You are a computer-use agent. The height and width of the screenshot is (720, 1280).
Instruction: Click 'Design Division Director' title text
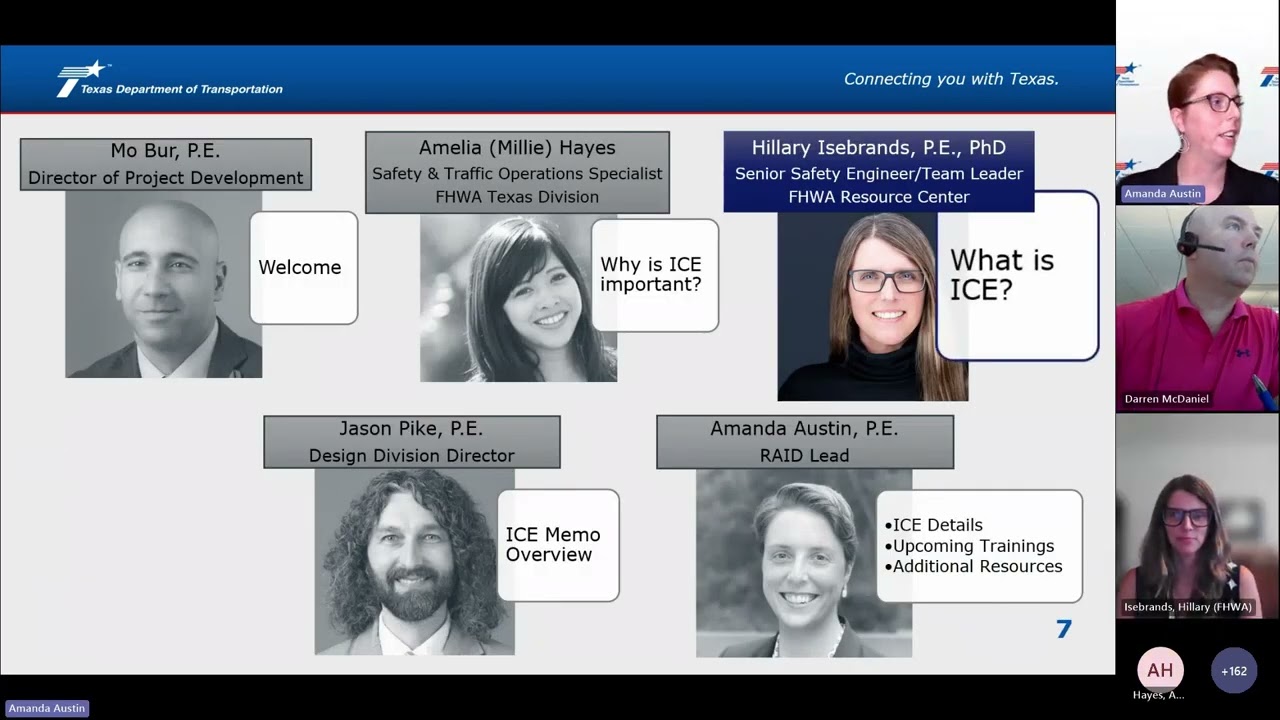(x=412, y=456)
